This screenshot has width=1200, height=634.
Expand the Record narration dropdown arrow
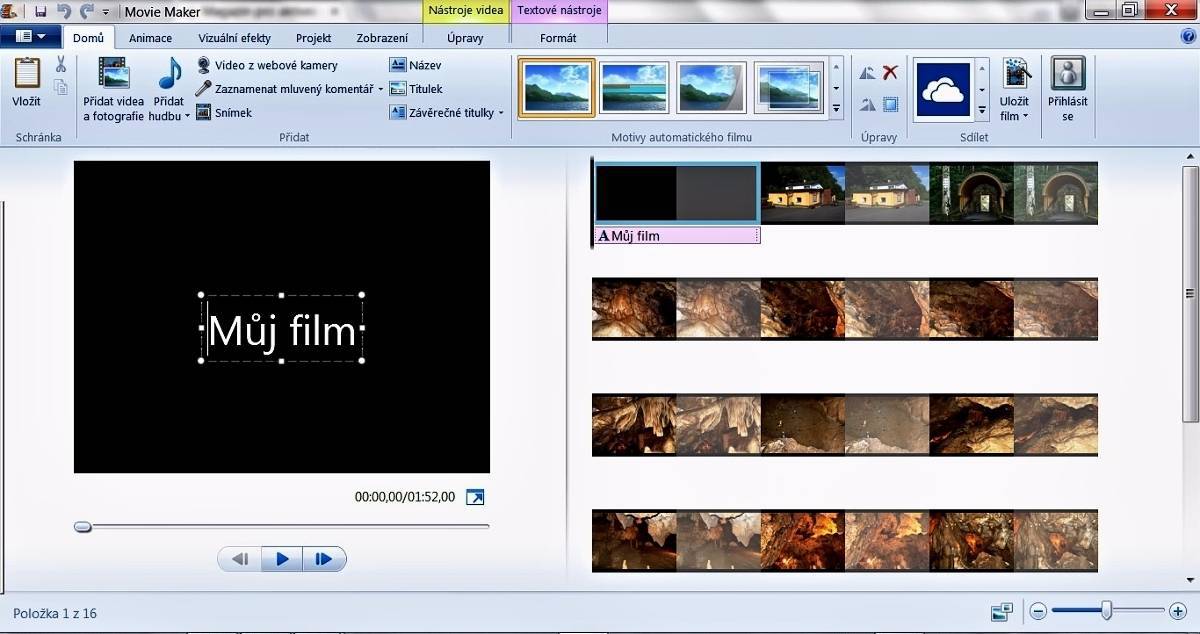click(381, 89)
